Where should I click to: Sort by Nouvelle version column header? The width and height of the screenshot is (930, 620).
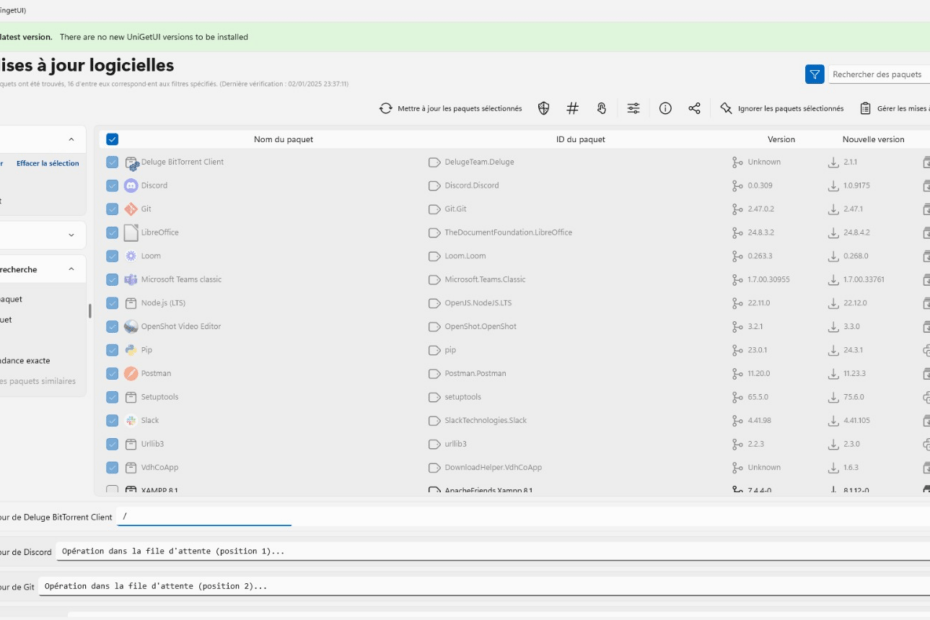pos(872,139)
